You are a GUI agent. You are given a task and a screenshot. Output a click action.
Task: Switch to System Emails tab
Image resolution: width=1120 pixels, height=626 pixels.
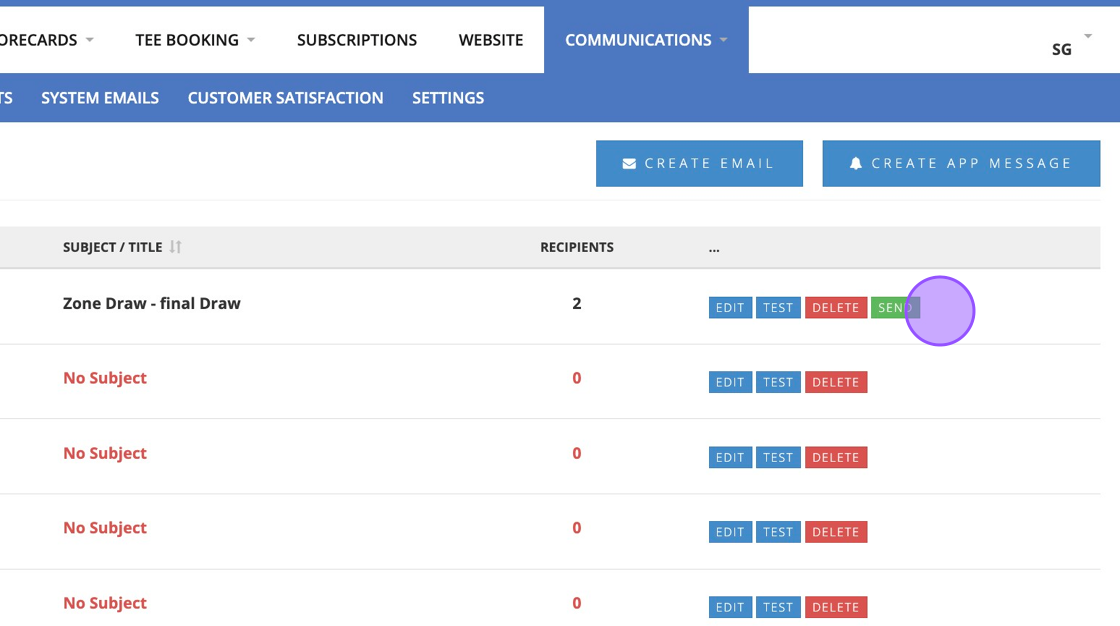click(100, 98)
